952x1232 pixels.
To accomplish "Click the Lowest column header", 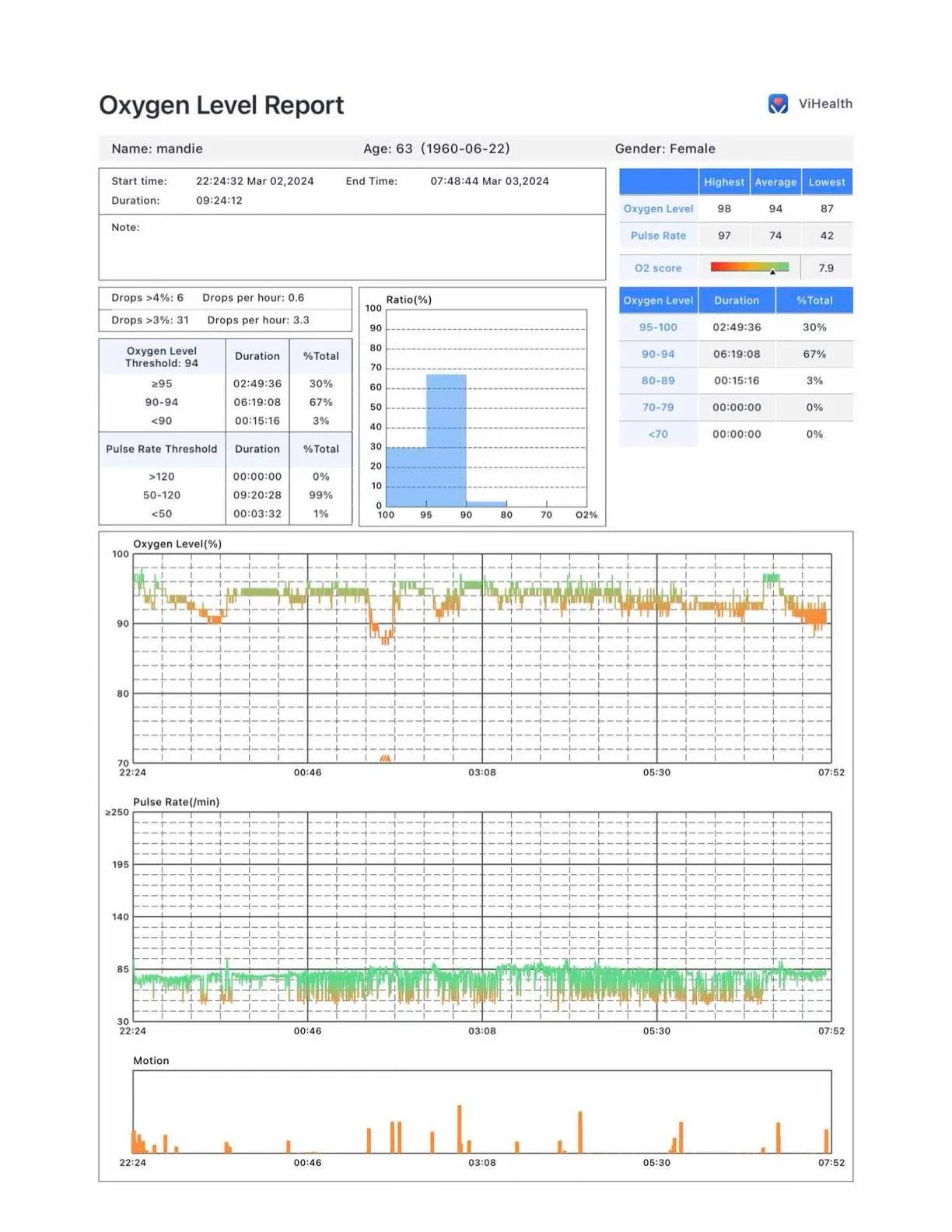I will 826,182.
